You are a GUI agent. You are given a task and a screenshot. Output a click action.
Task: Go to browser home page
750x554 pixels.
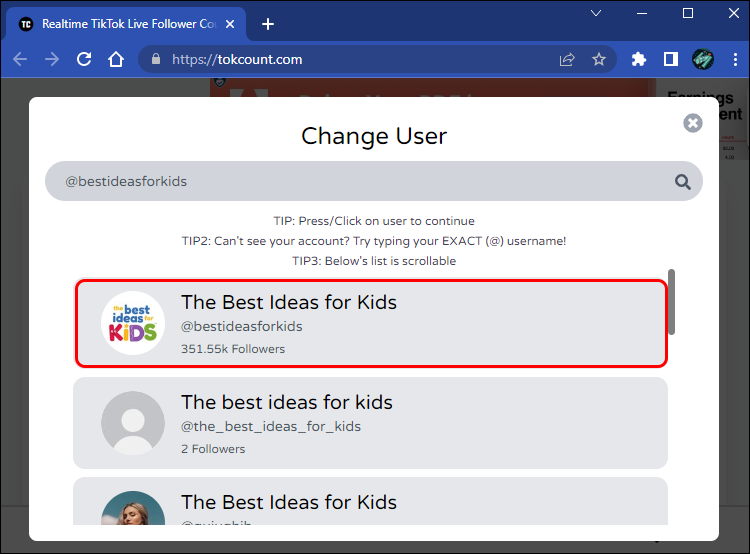click(116, 59)
